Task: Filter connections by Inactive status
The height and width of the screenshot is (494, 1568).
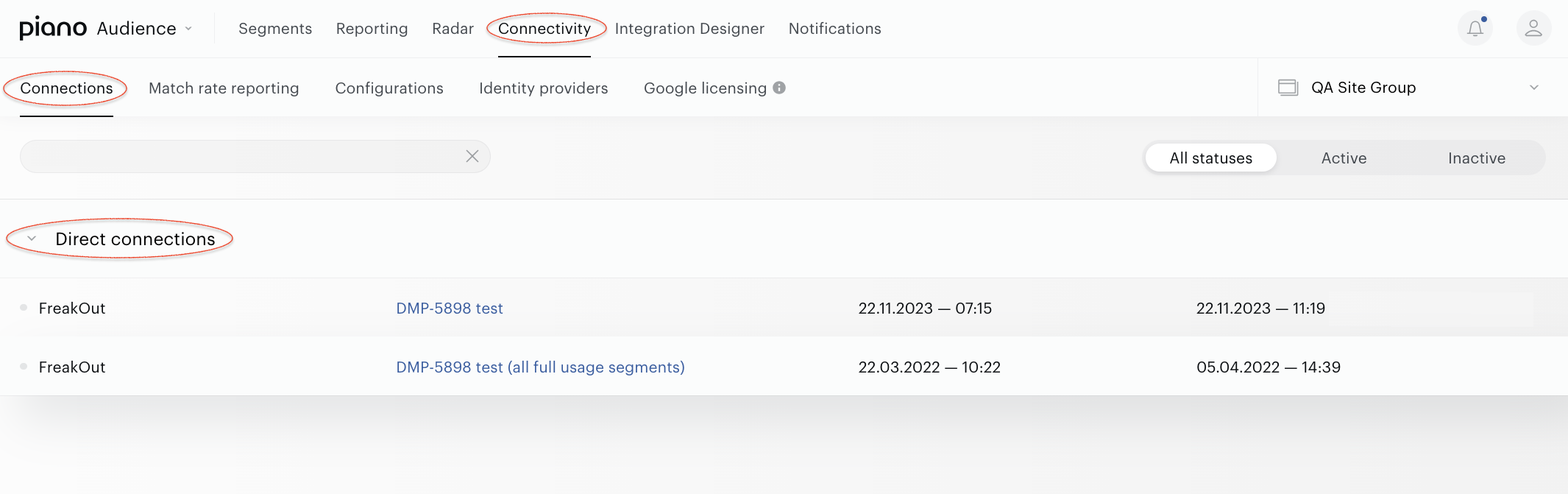Action: 1476,158
